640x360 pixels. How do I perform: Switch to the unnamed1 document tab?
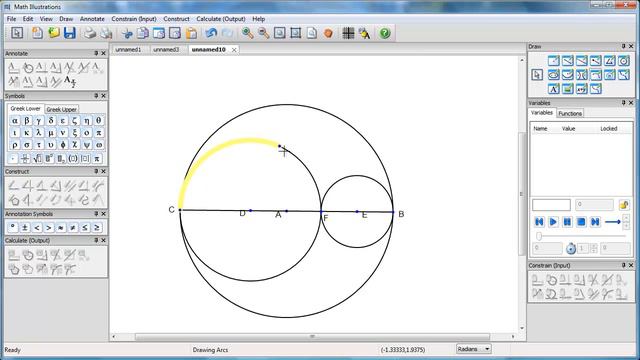click(128, 49)
